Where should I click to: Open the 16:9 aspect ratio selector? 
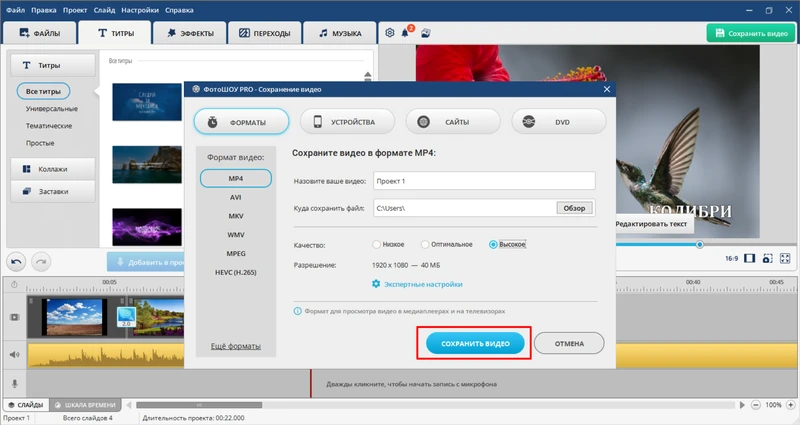[x=731, y=259]
